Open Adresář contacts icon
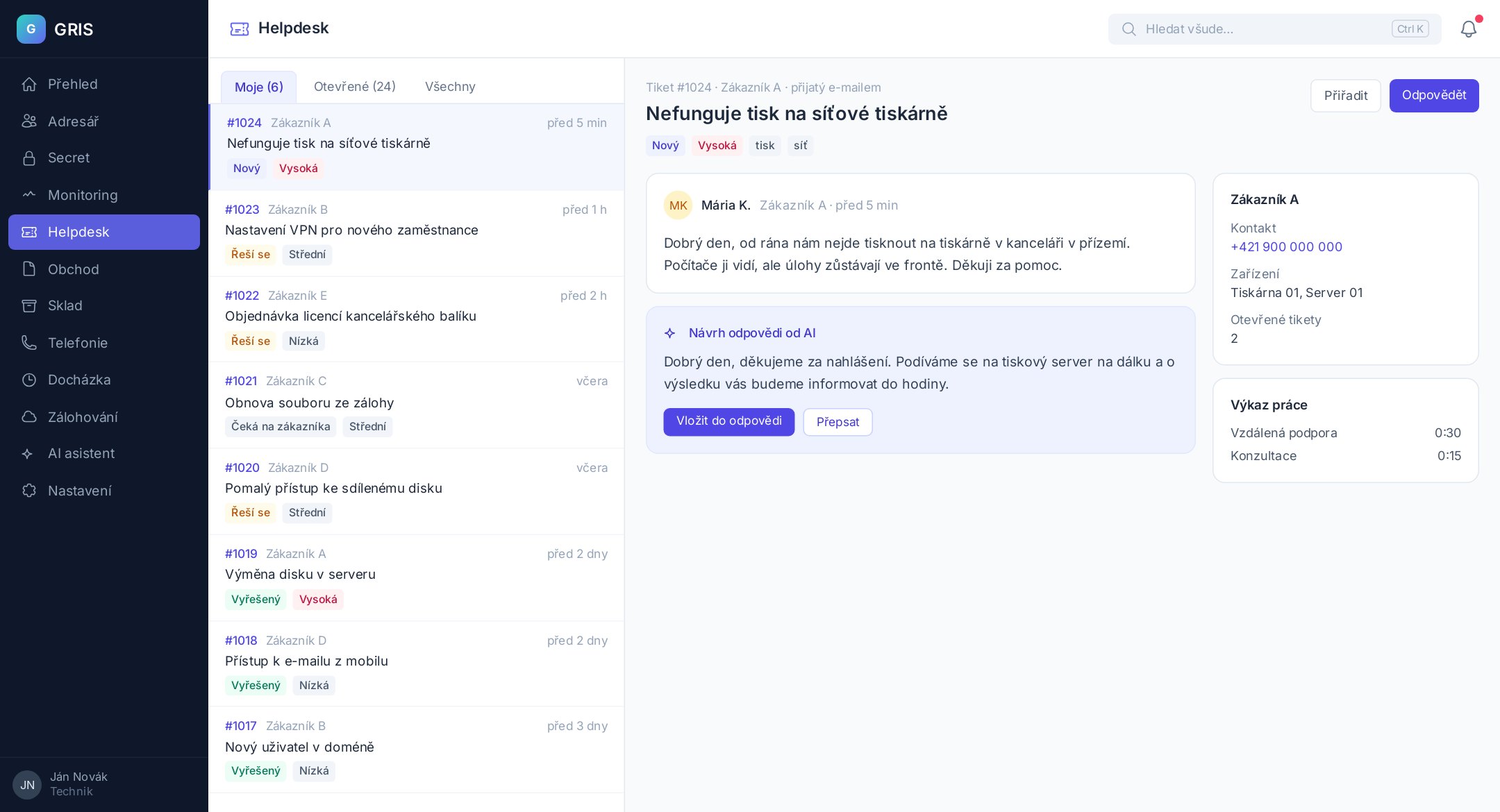This screenshot has height=812, width=1500. click(29, 121)
